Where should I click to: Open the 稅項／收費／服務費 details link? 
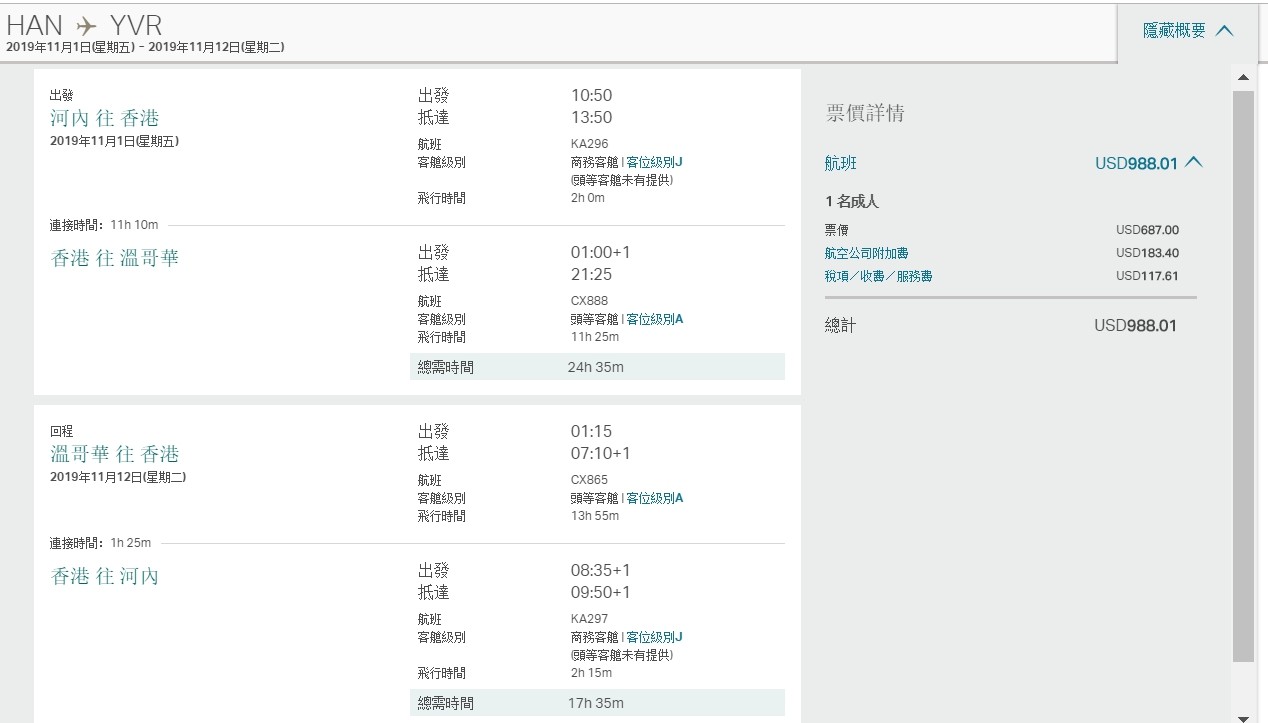(878, 276)
